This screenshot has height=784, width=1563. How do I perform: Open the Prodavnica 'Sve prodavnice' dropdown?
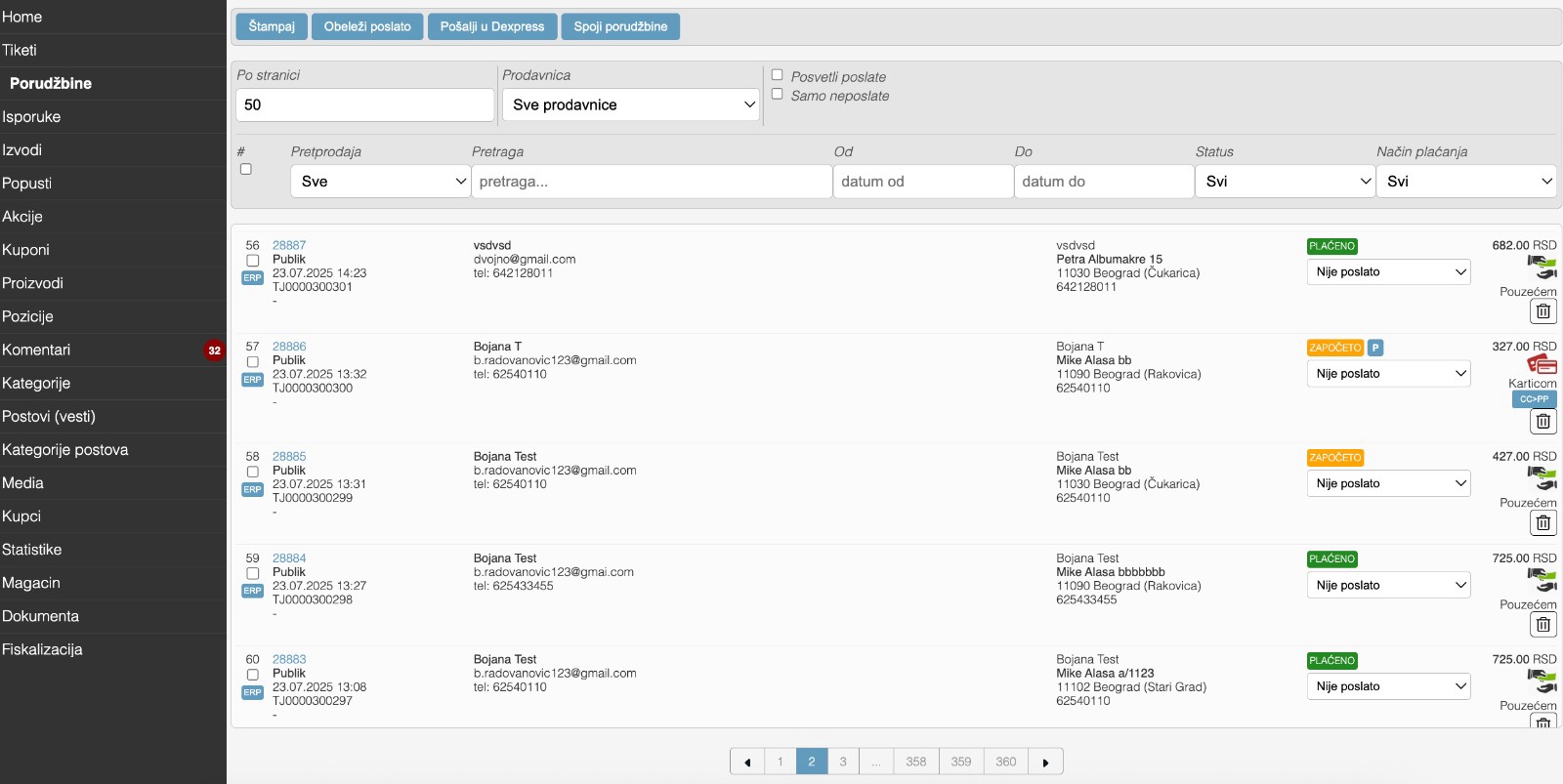pos(631,104)
